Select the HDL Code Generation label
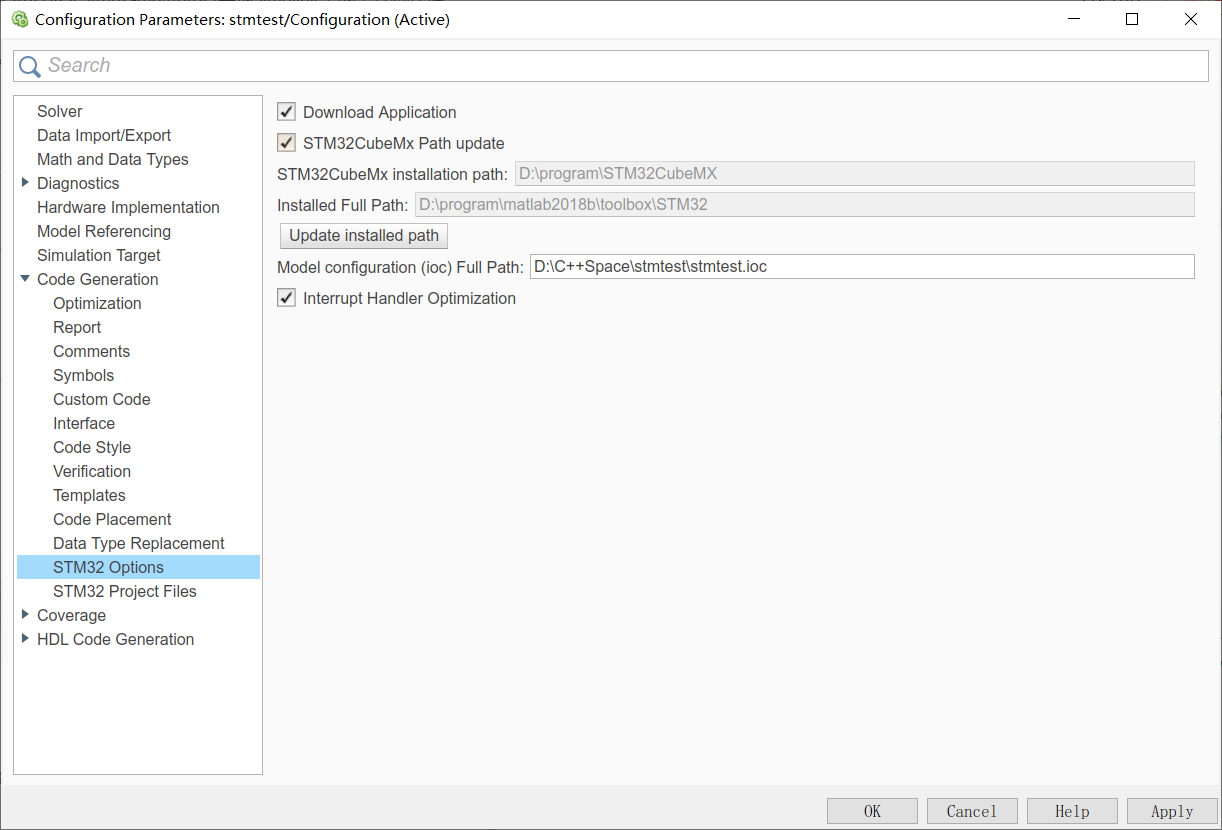The height and width of the screenshot is (830, 1222). [x=116, y=639]
